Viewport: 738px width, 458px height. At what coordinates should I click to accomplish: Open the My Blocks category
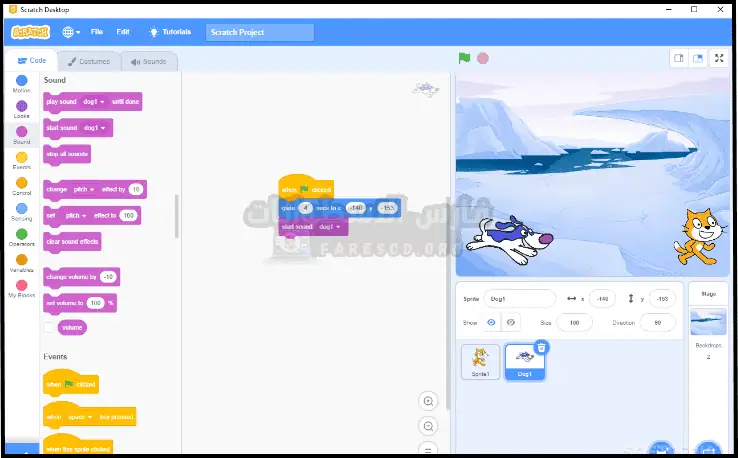(21, 287)
